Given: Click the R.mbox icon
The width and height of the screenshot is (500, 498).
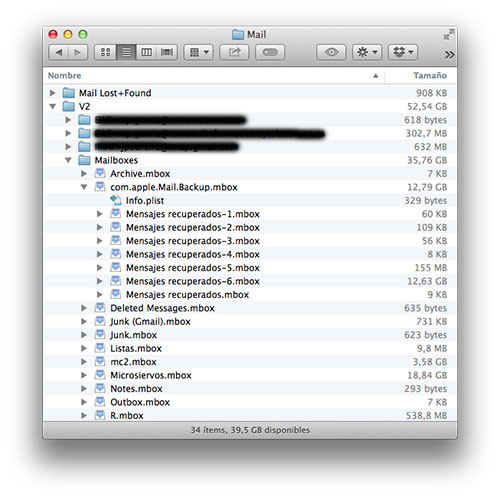Looking at the screenshot, I should point(100,415).
